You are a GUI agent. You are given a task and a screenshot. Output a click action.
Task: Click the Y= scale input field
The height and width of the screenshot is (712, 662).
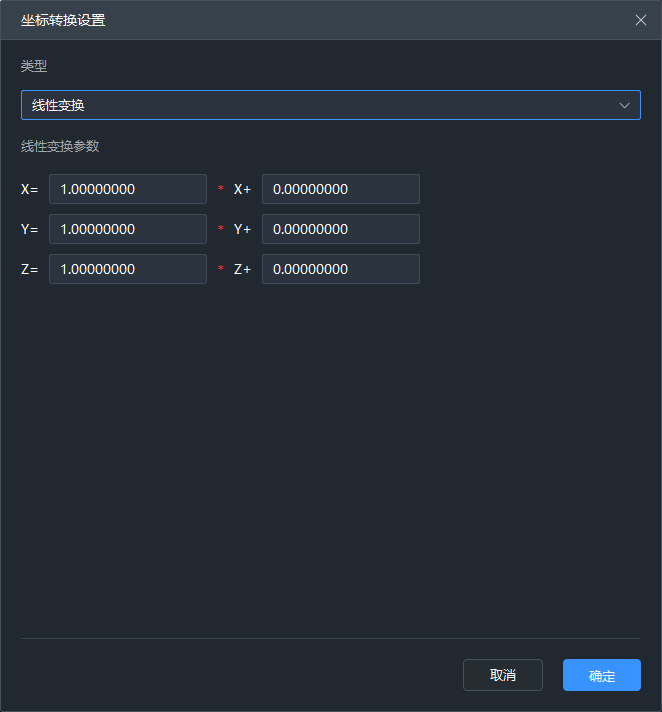[127, 229]
